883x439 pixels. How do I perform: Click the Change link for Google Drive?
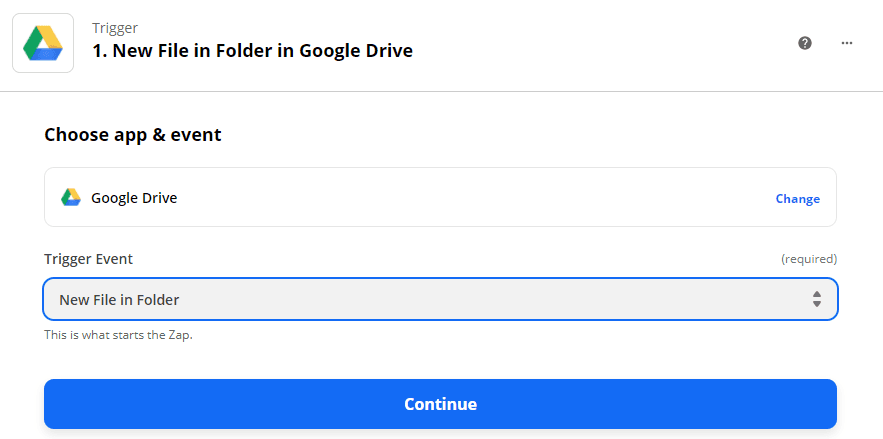[x=797, y=199]
